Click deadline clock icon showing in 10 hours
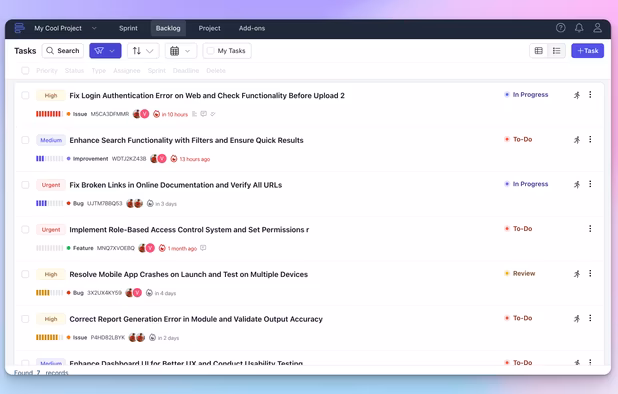 click(156, 114)
